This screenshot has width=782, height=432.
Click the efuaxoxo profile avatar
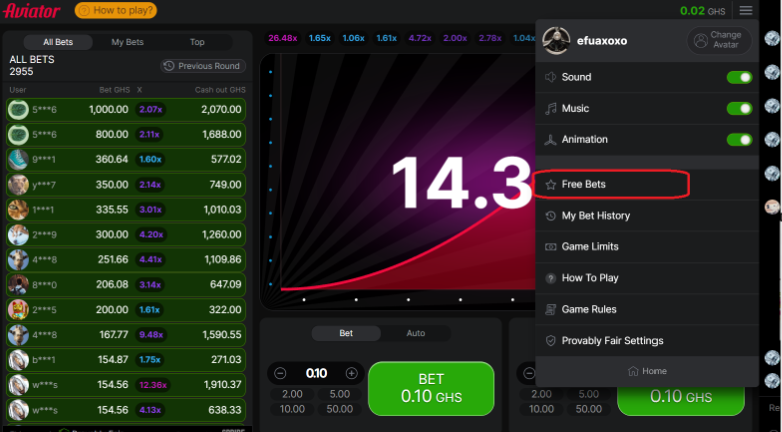point(556,42)
